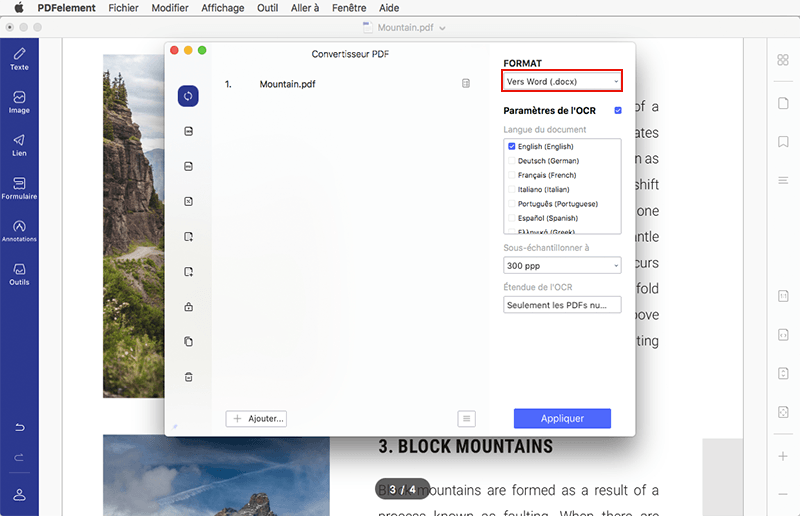This screenshot has width=800, height=516.
Task: Click the 3. BLOCK MOUNTAINS heading
Action: 465,447
